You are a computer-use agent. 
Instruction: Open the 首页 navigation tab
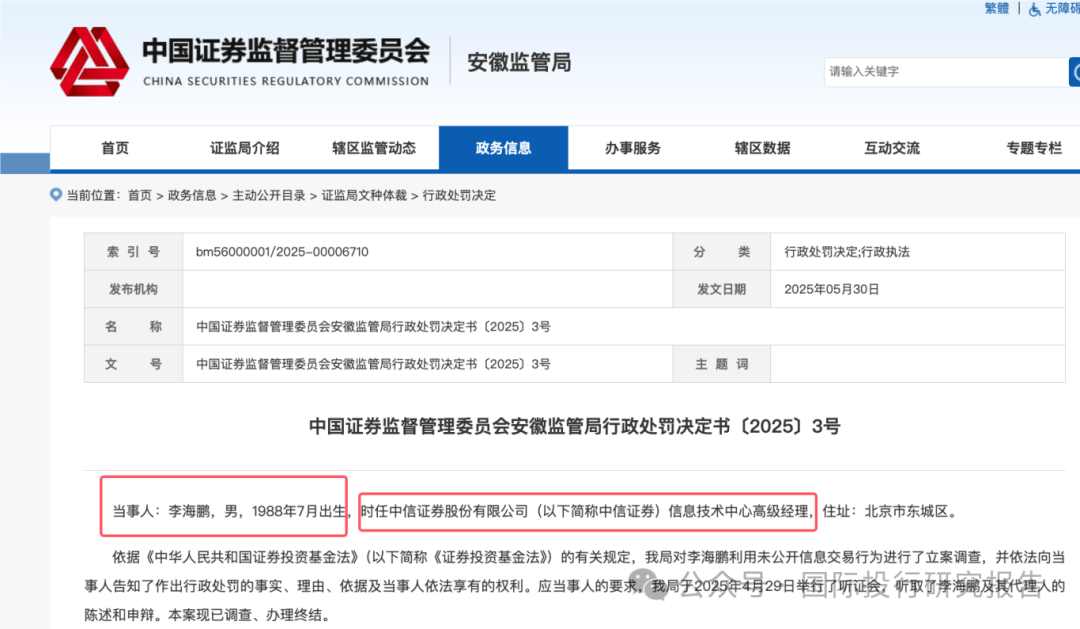click(115, 147)
